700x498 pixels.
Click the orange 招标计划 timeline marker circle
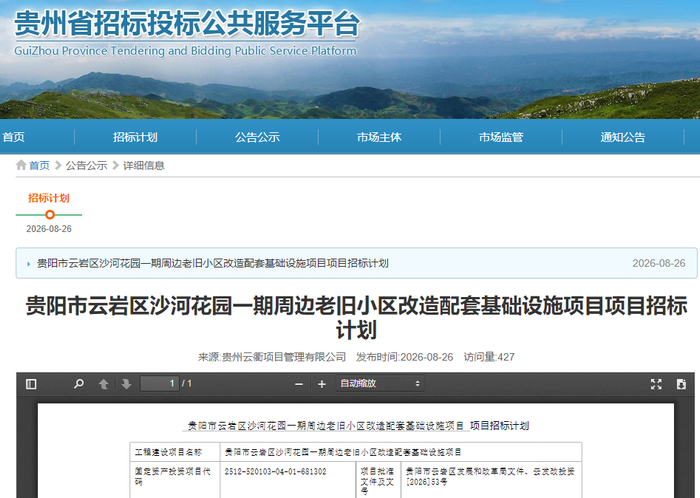(50, 215)
